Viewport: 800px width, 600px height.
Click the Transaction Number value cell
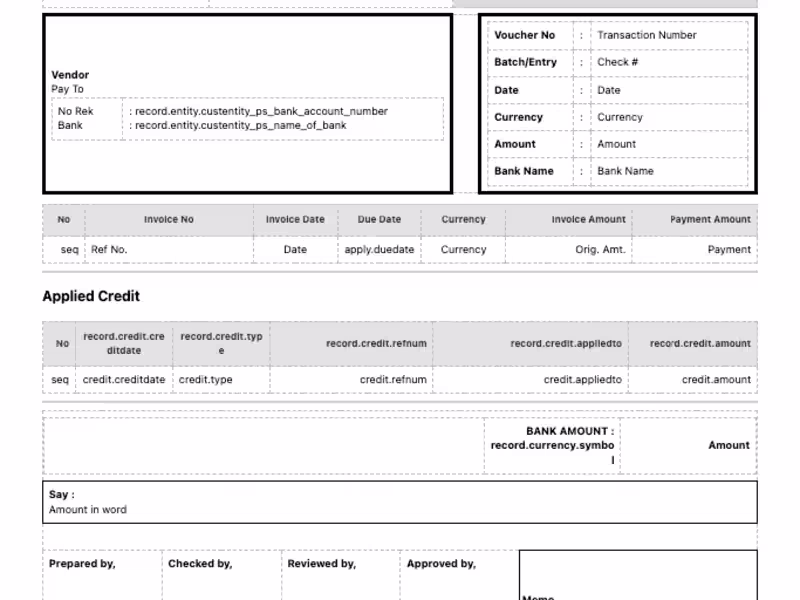point(669,35)
